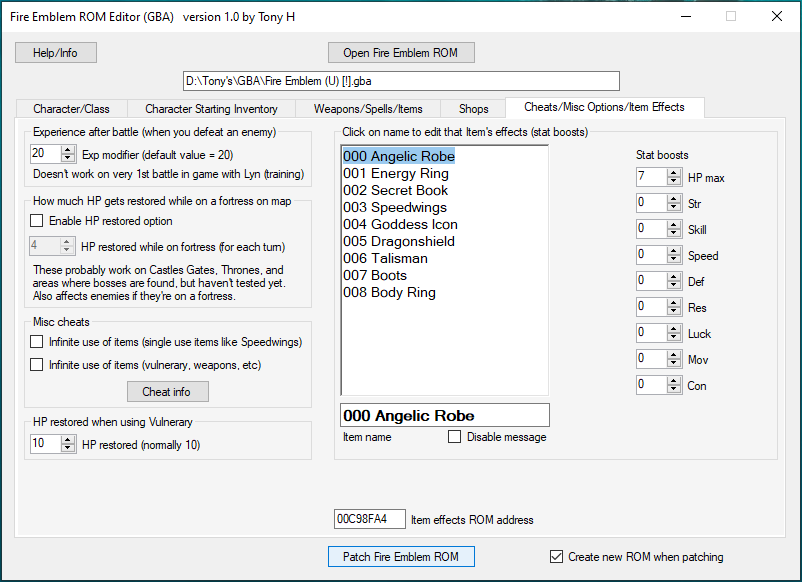Click the Help/Info button
Image resolution: width=802 pixels, height=582 pixels.
[56, 52]
